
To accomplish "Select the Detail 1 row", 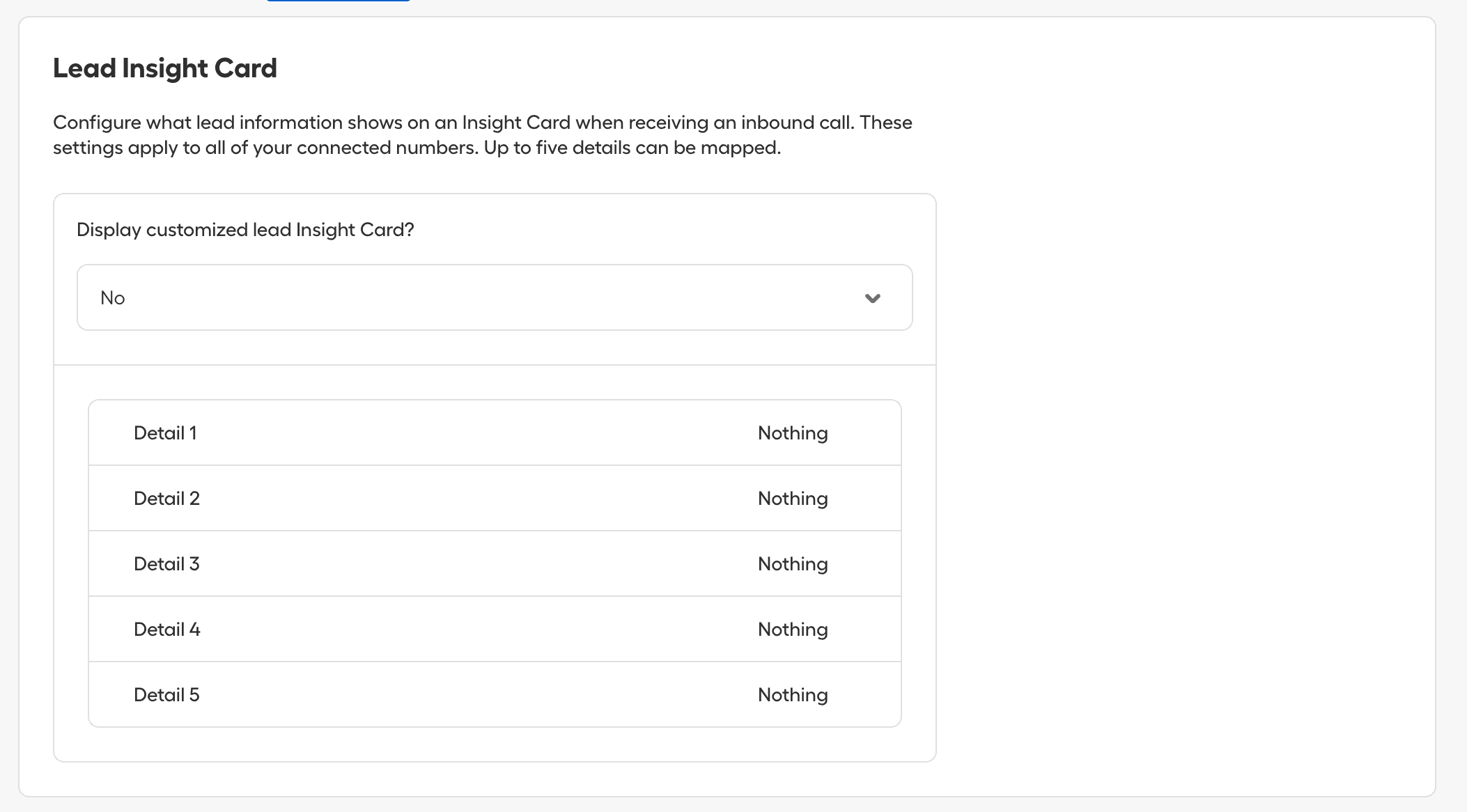I will 495,432.
